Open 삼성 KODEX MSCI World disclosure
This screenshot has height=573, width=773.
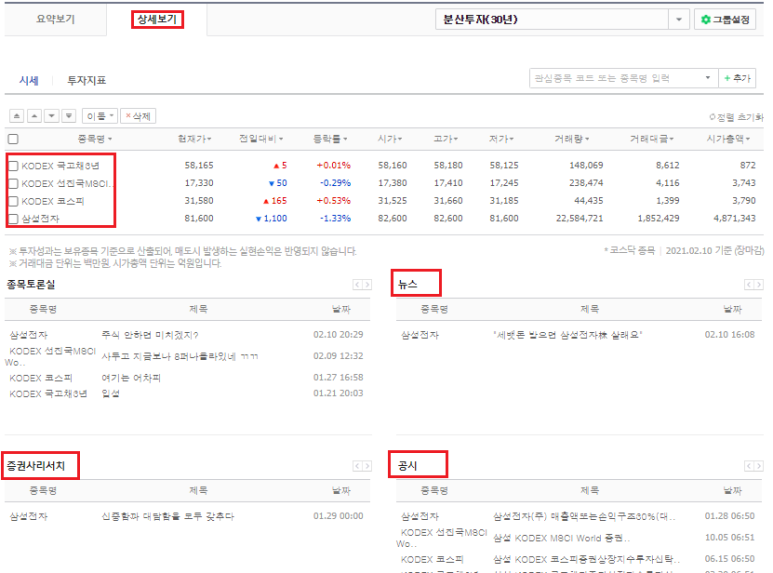coord(562,538)
